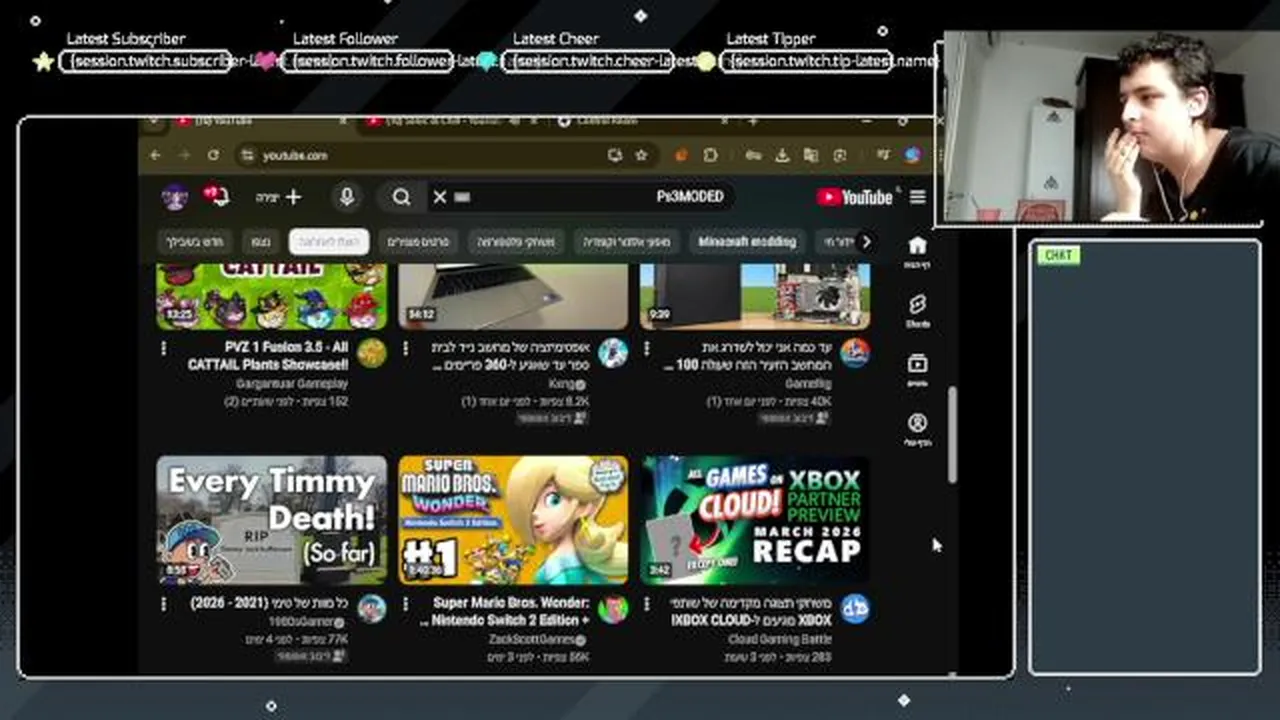The image size is (1280, 720).
Task: Open the notifications bell
Action: 217,196
